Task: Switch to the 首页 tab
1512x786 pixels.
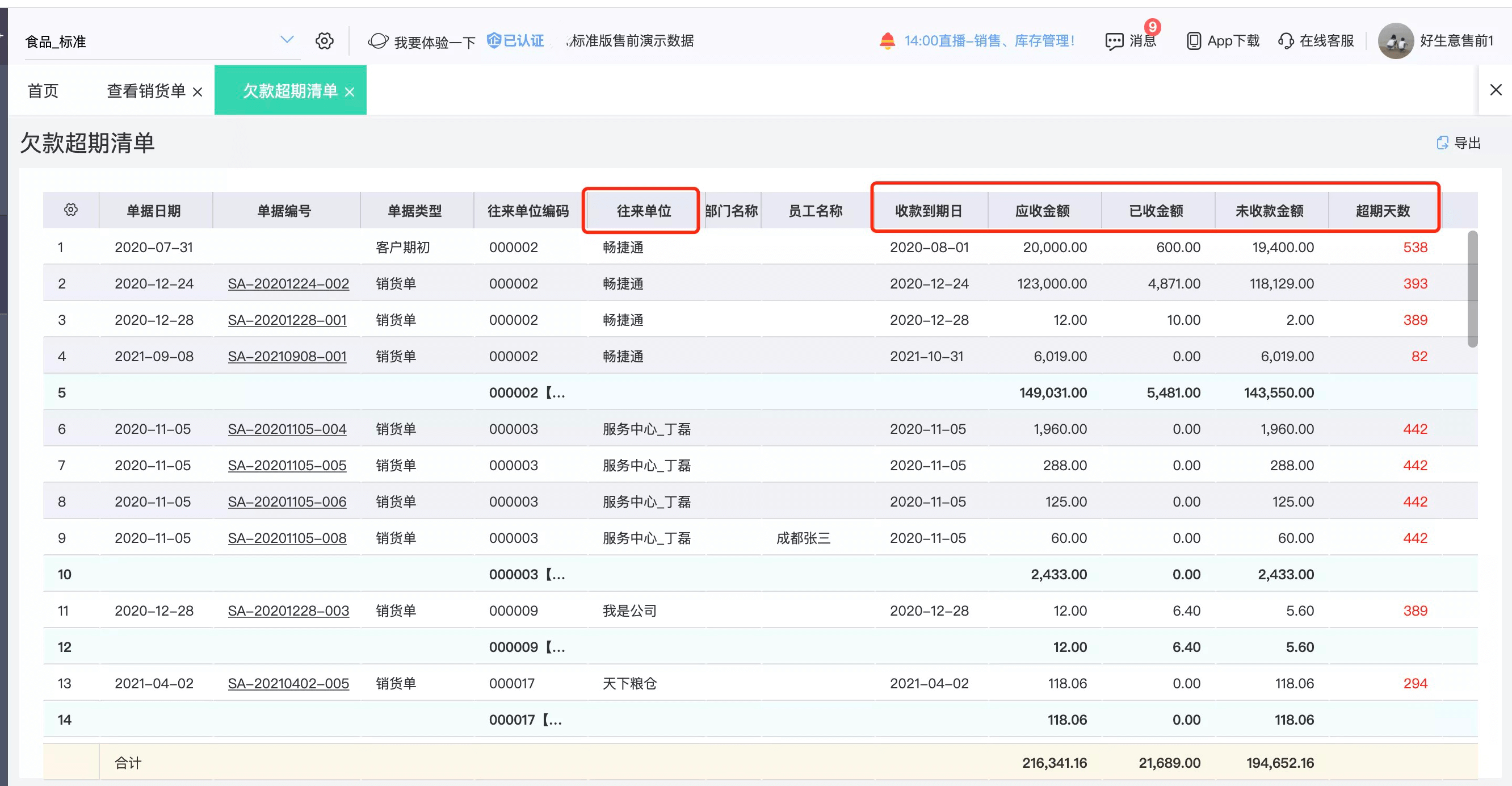Action: pos(43,90)
